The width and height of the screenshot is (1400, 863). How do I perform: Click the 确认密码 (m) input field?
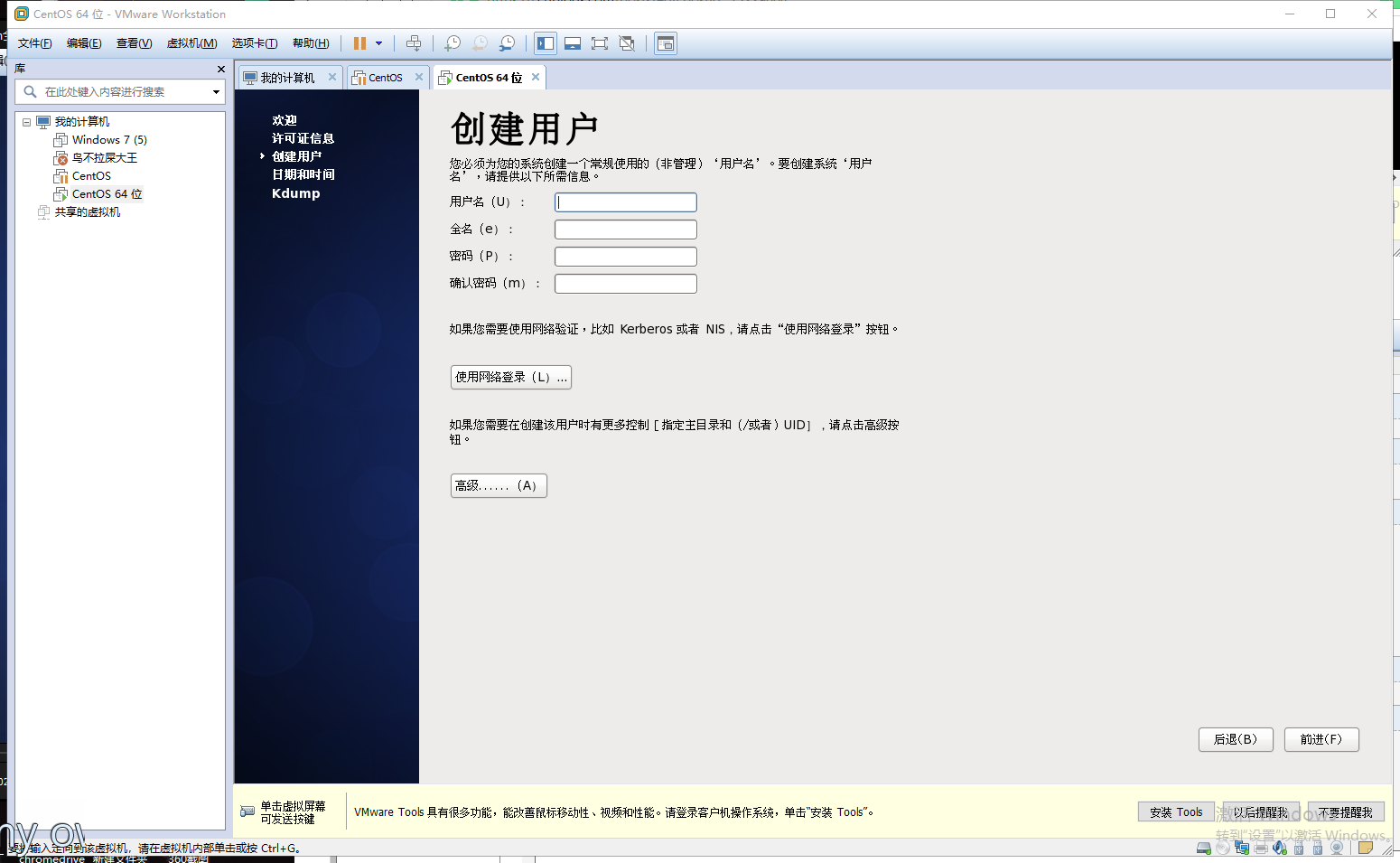[x=626, y=284]
